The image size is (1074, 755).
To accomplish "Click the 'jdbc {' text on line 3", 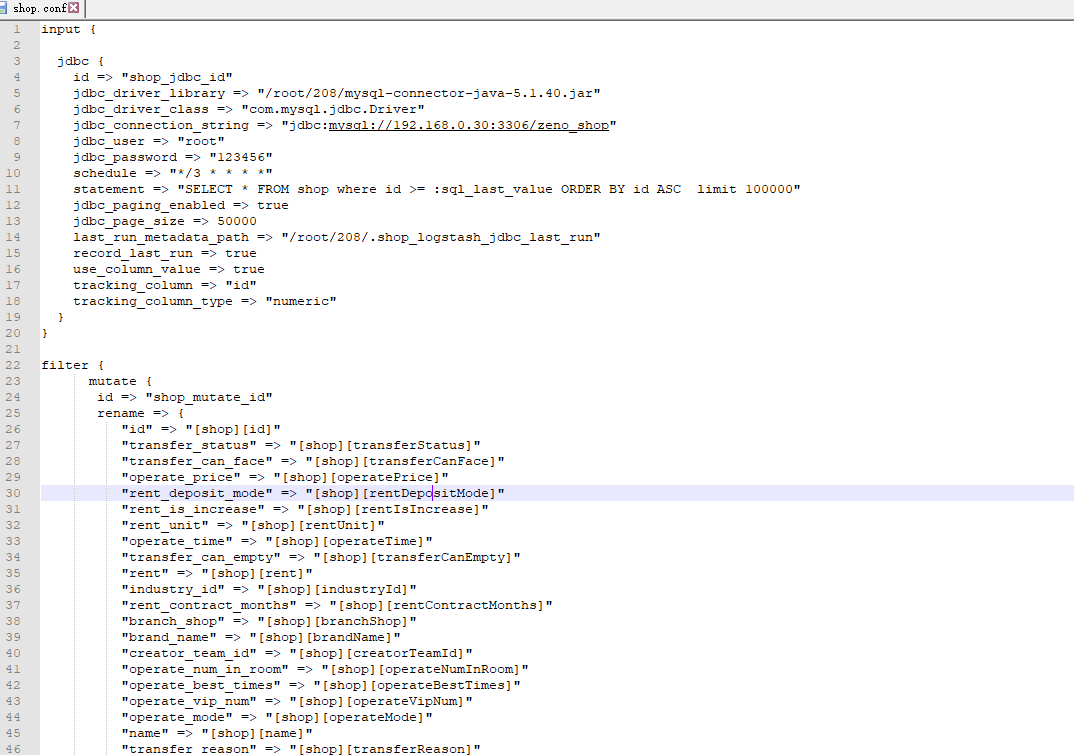I will point(81,62).
